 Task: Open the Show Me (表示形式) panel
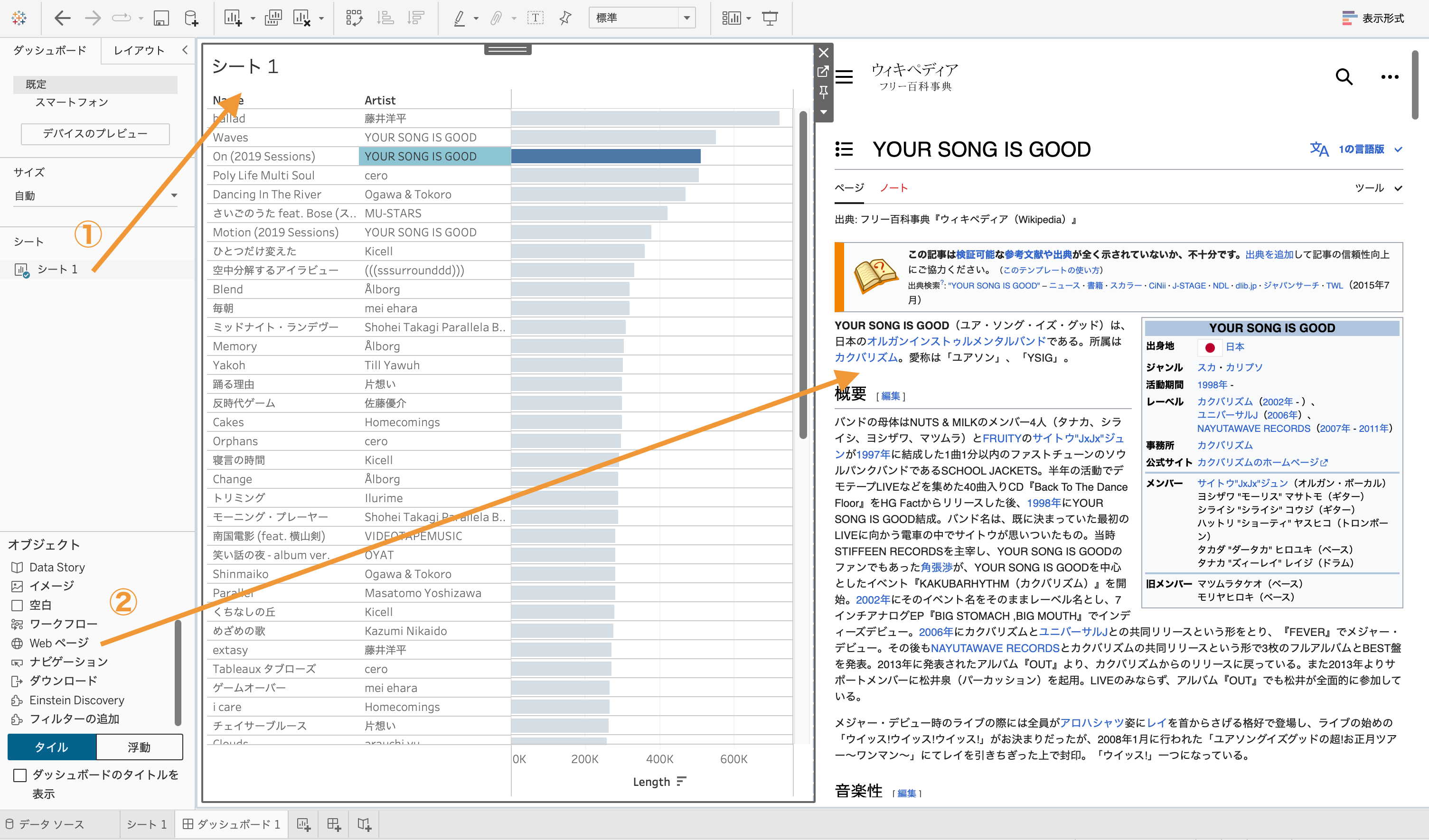coord(1373,18)
